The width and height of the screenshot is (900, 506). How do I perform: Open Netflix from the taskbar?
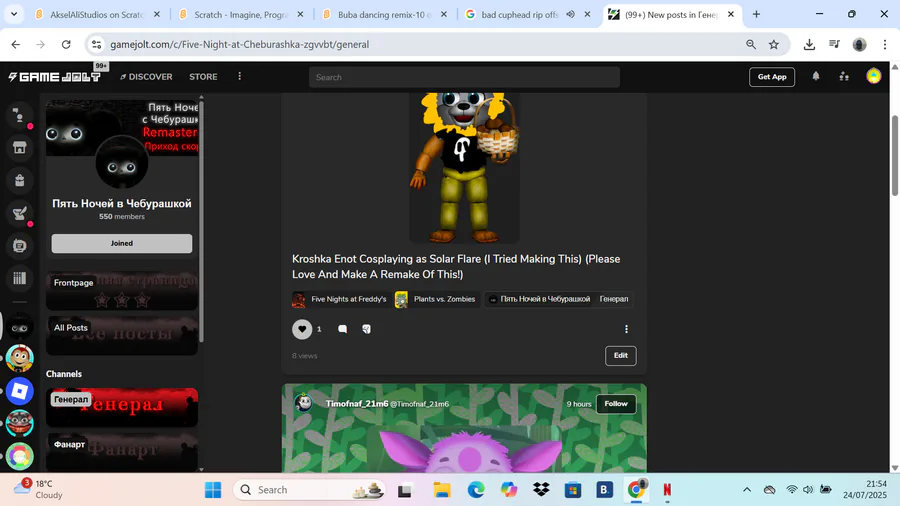click(x=667, y=489)
